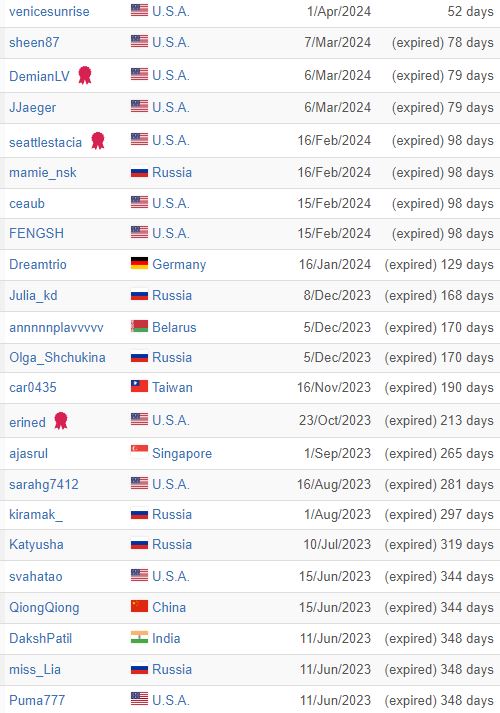Open the Germany country link
This screenshot has width=500, height=713.
(x=179, y=265)
